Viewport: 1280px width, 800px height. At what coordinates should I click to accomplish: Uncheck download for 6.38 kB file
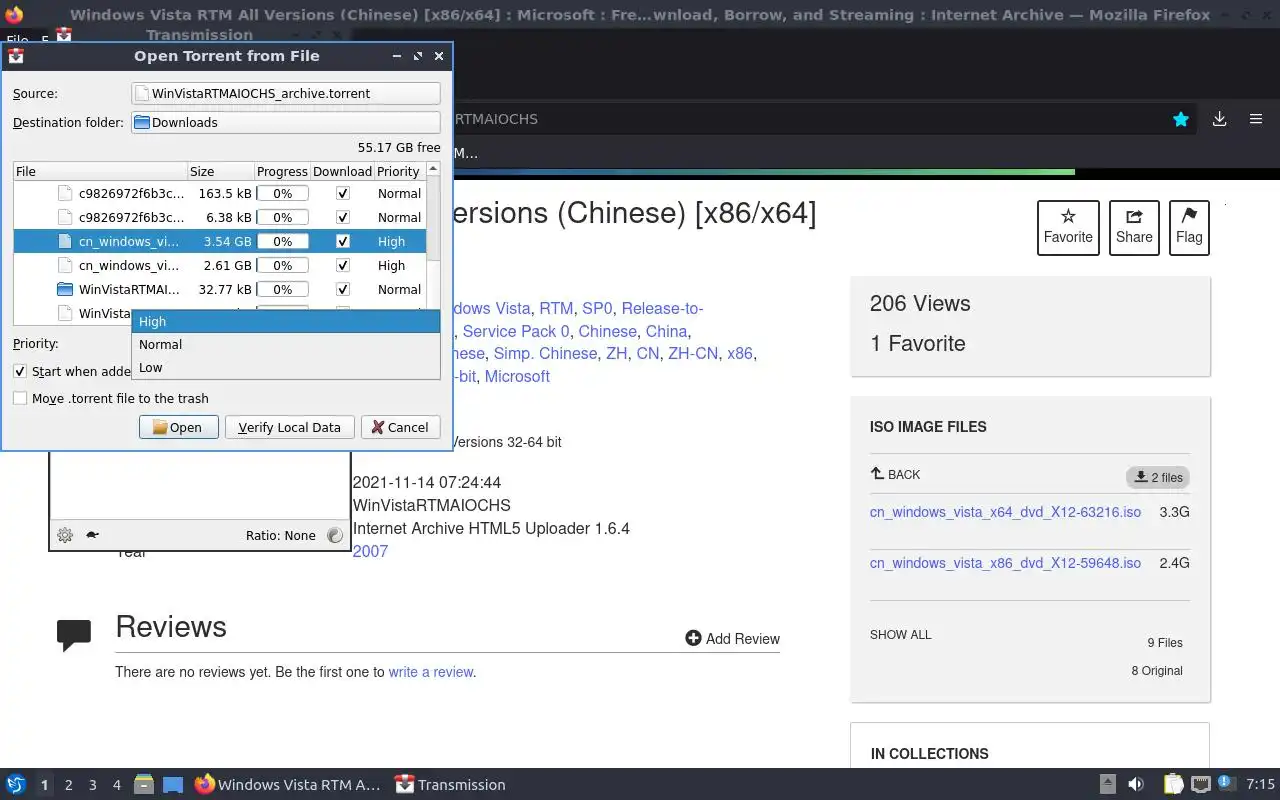(x=343, y=217)
